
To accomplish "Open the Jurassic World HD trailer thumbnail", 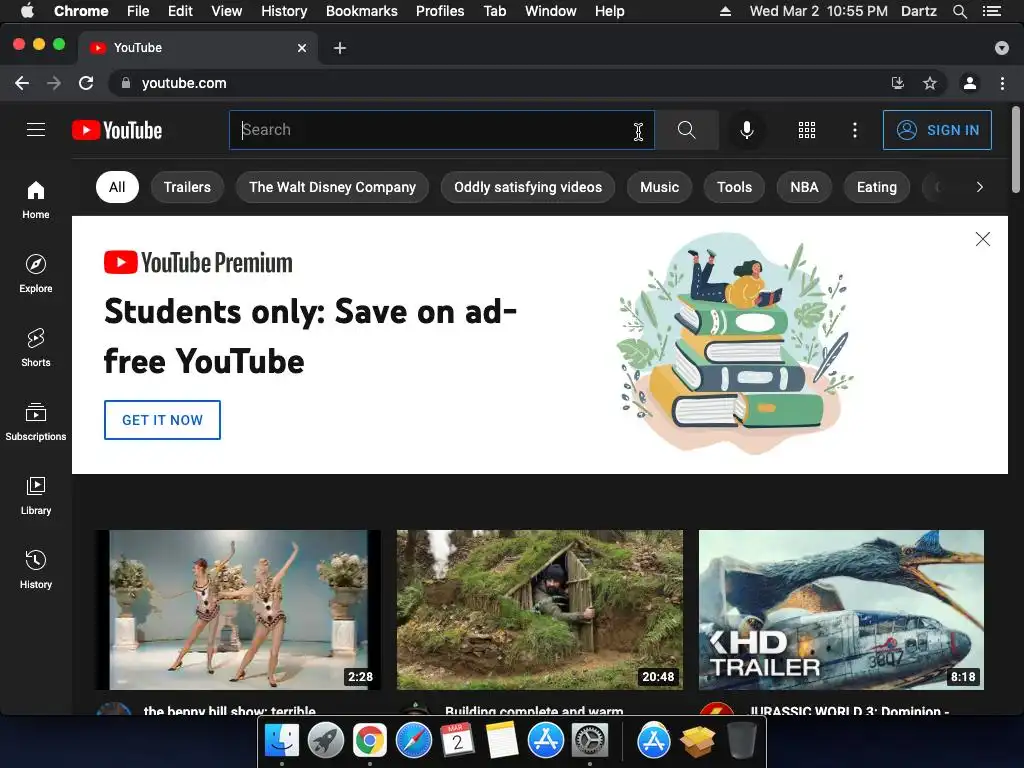I will click(x=841, y=609).
